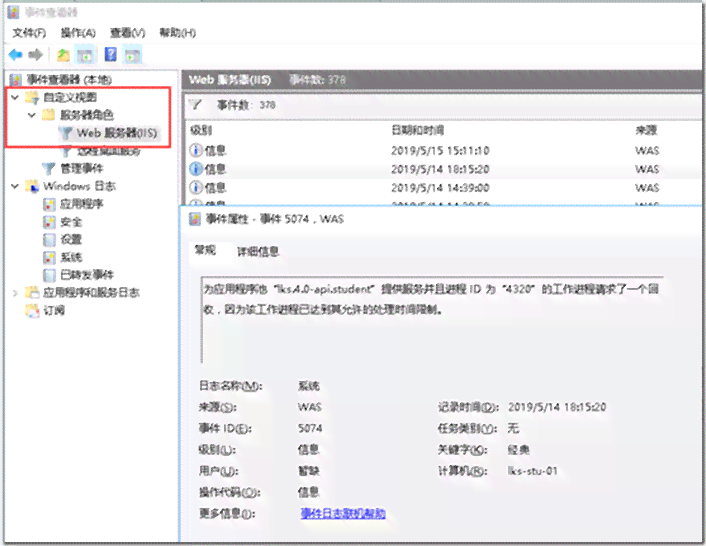Switch to the 常规 tab in event properties
Viewport: 706px width, 546px height.
pos(205,250)
